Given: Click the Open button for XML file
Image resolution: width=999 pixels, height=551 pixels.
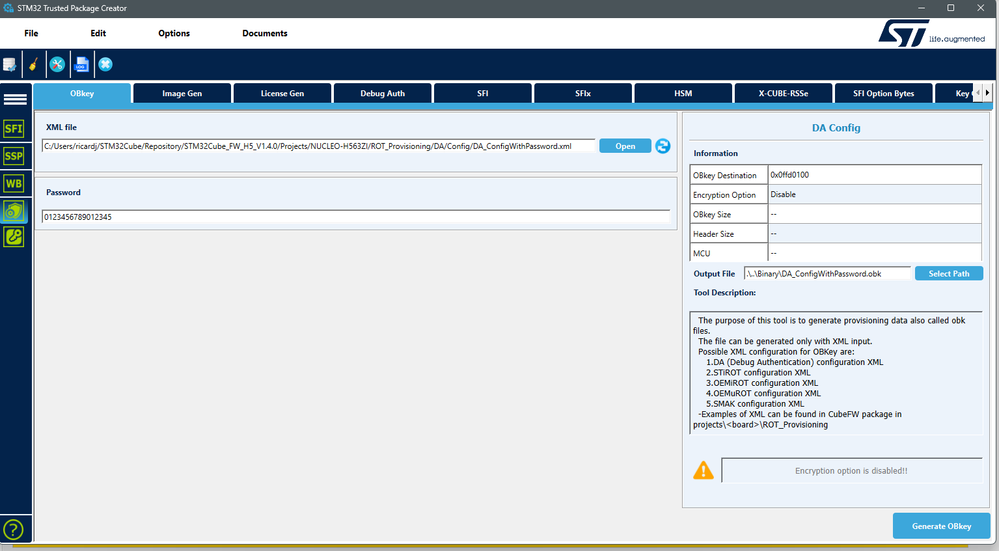Looking at the screenshot, I should (x=625, y=146).
